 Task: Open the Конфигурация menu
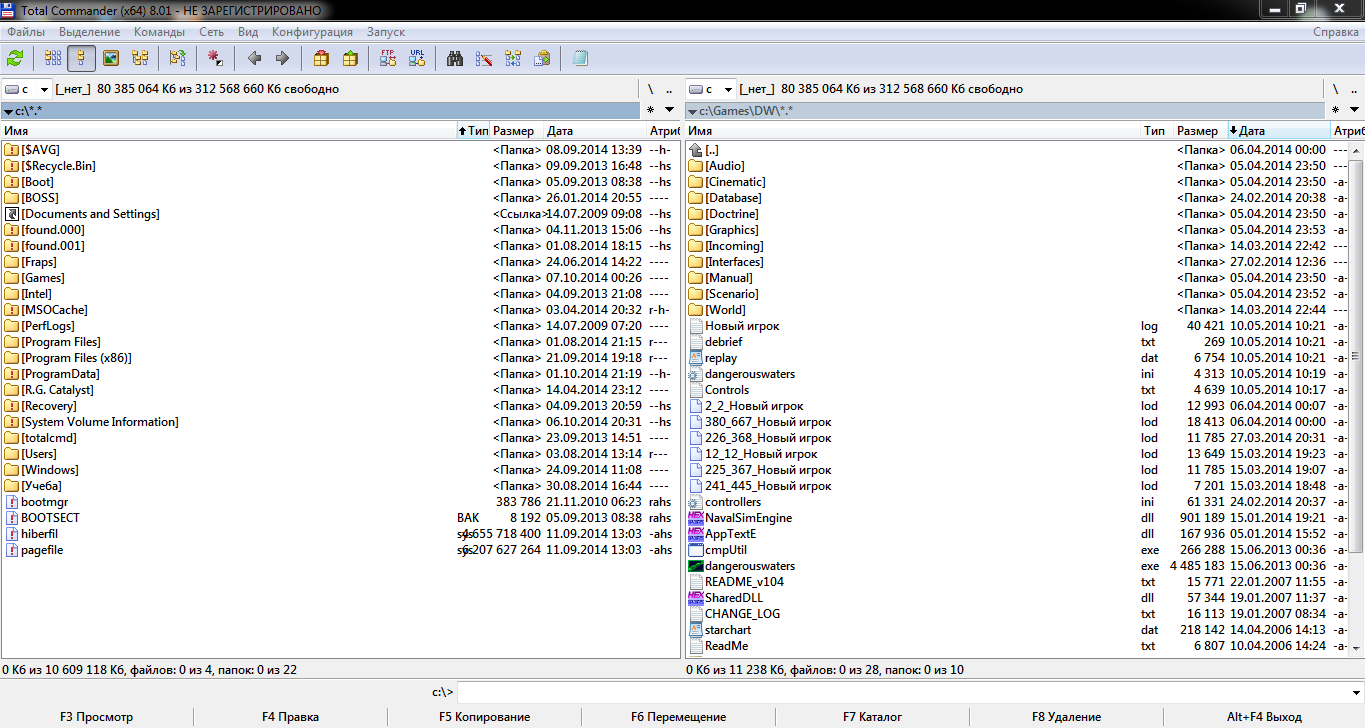coord(313,32)
